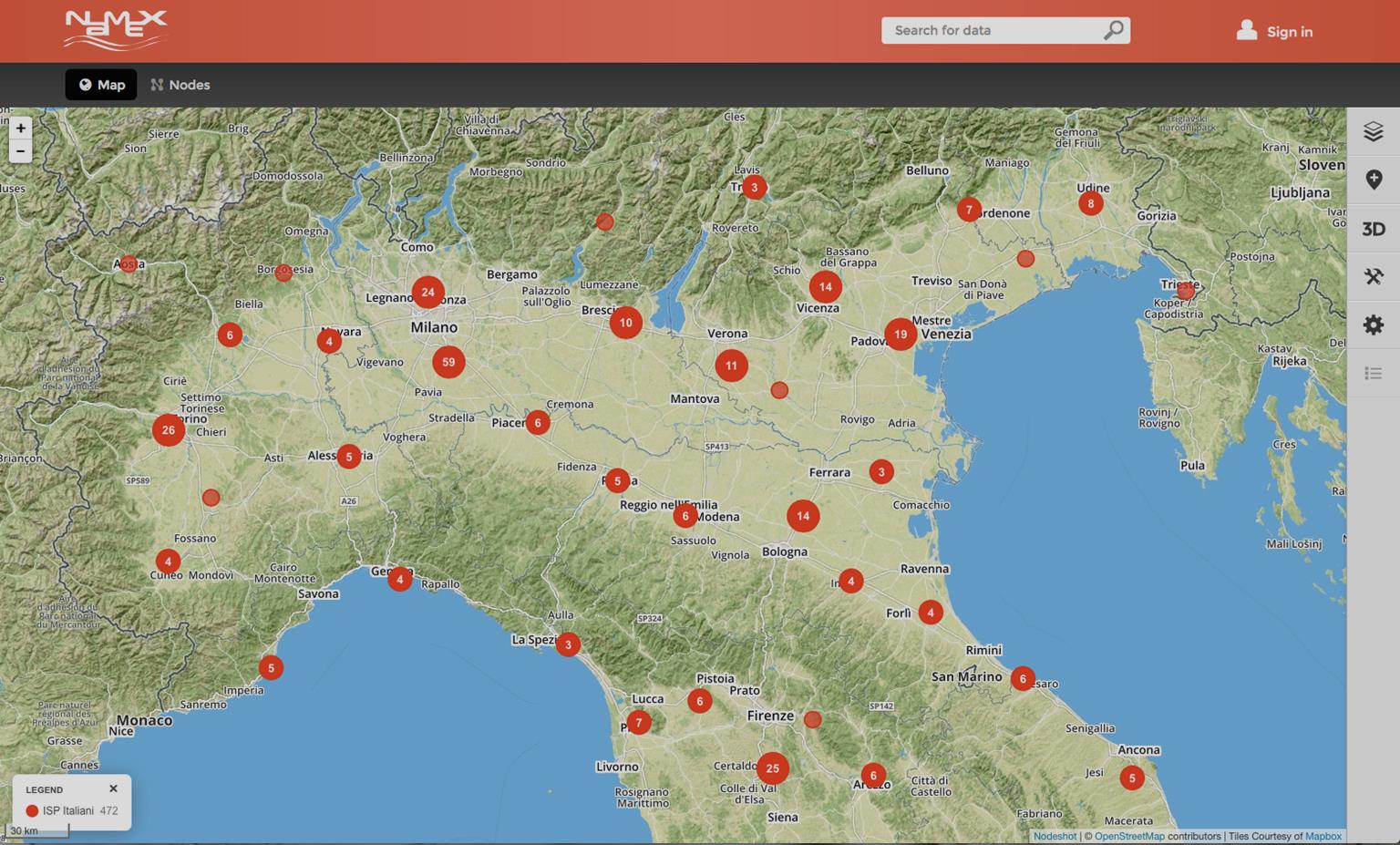The width and height of the screenshot is (1400, 845).
Task: Select the single node near Borgosesia
Action: click(283, 273)
